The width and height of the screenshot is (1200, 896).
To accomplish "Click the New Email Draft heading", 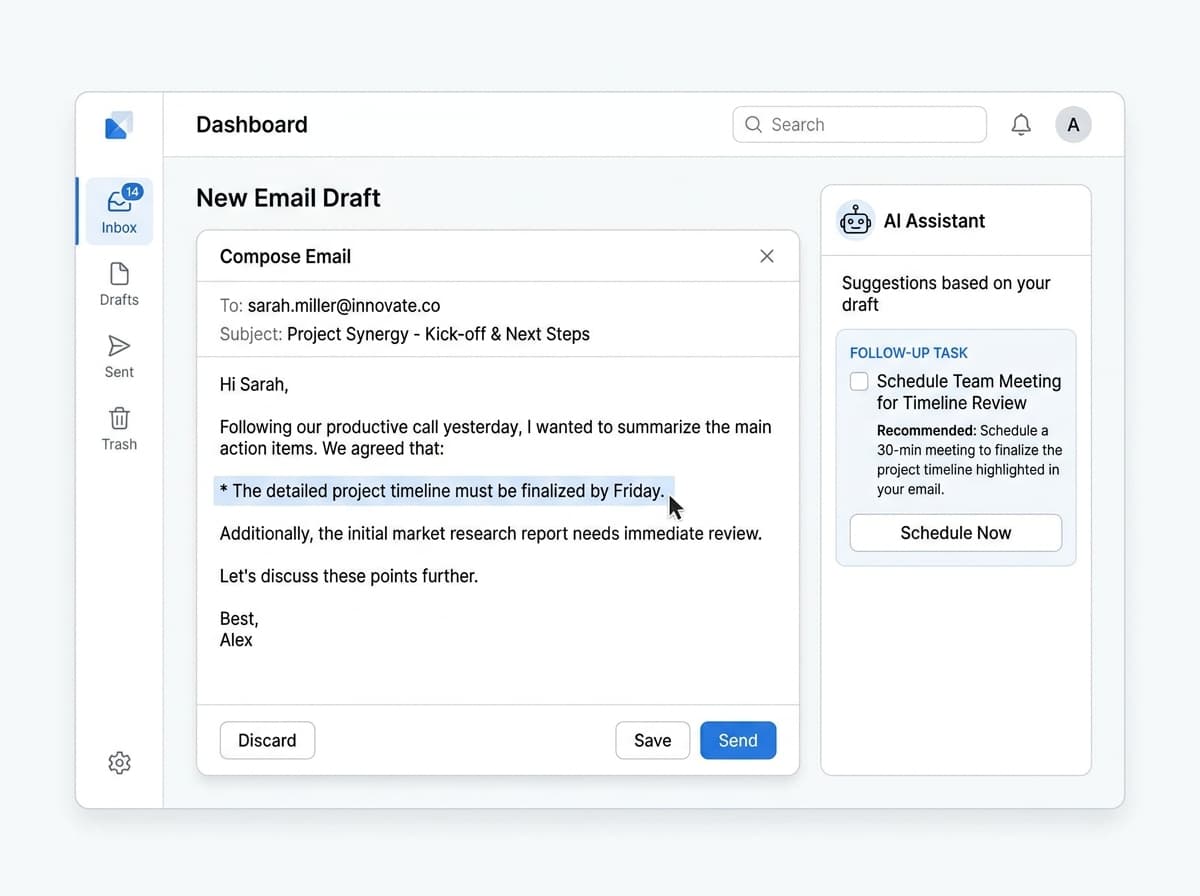I will (288, 198).
